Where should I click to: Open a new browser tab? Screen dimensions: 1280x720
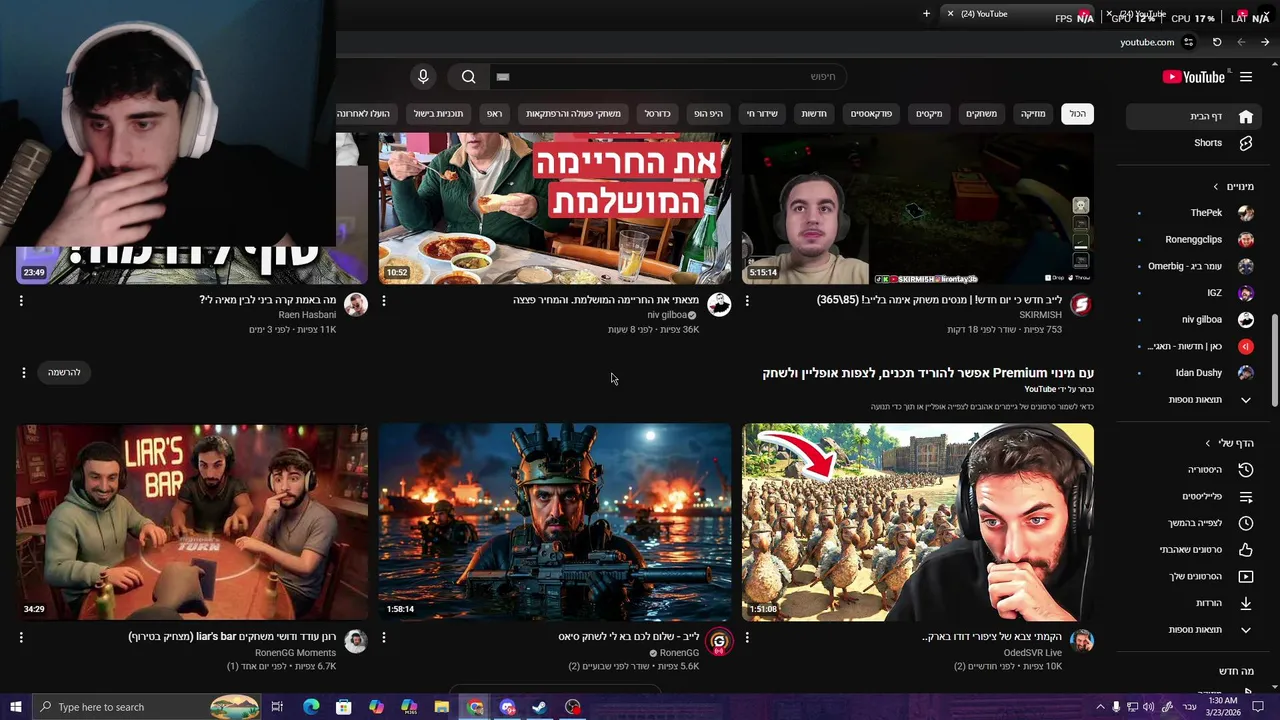click(x=926, y=14)
